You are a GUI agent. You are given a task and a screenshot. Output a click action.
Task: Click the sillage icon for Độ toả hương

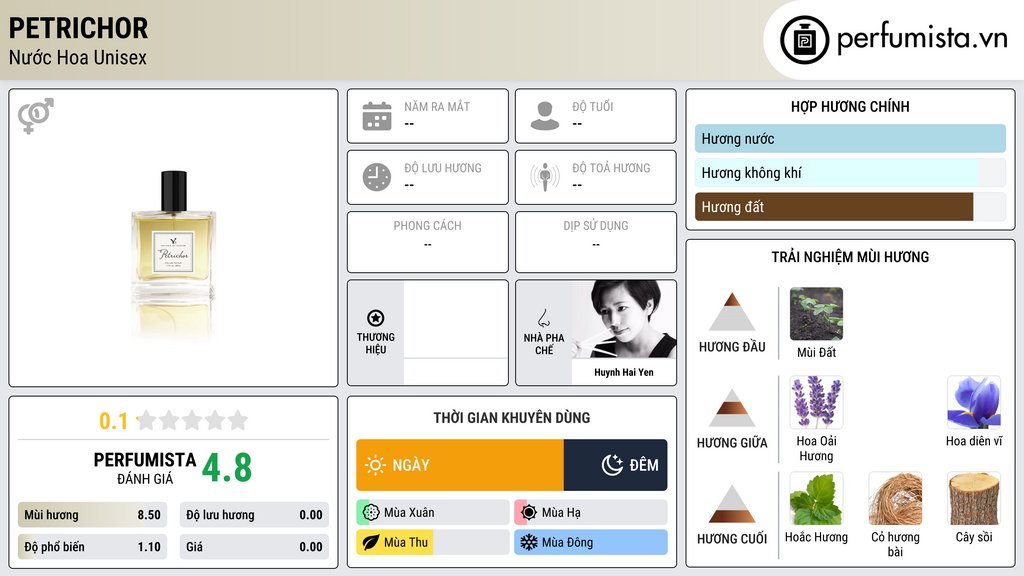pyautogui.click(x=545, y=177)
